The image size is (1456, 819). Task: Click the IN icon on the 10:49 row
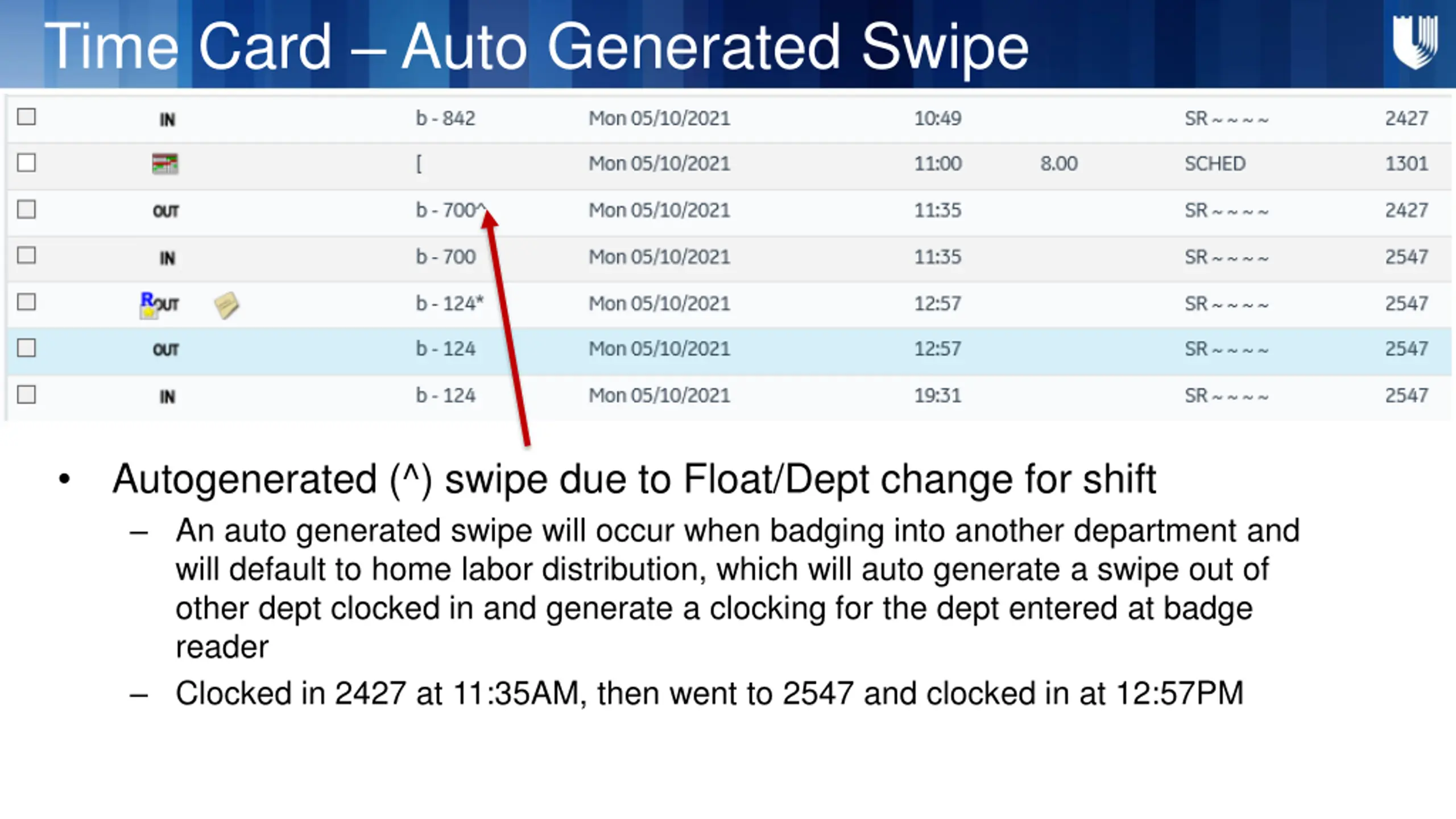[167, 119]
